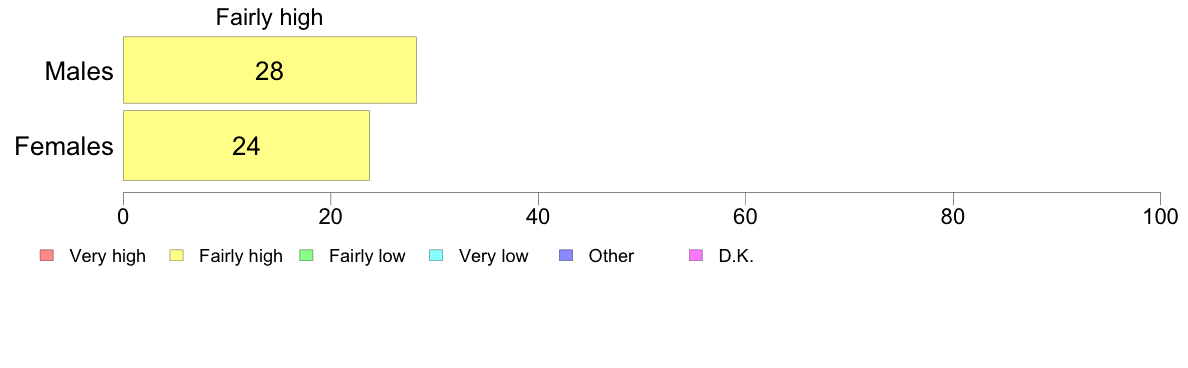Select the value 24 inside Females bar
1188x368 pixels.
point(246,146)
